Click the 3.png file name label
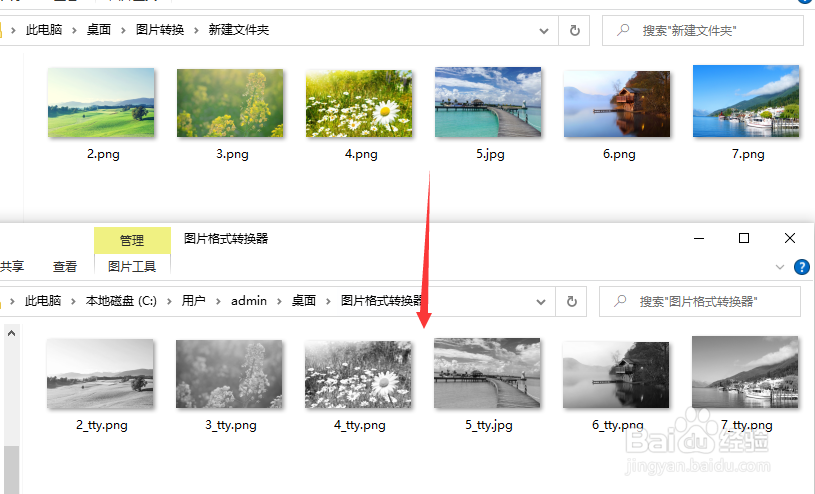Viewport: 815px width, 494px height. (232, 154)
